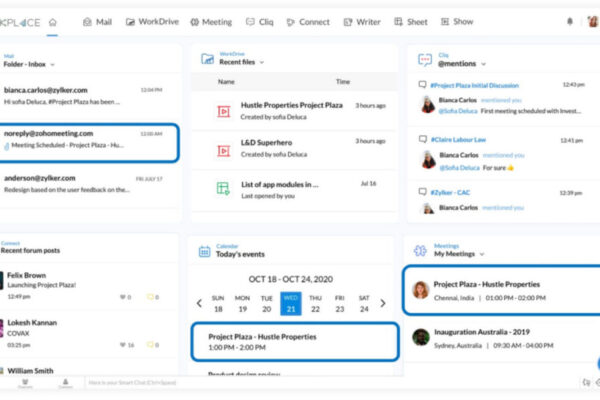Click @Sofia Deluca mention in Claire Labour Law
The image size is (600, 400).
coord(460,168)
